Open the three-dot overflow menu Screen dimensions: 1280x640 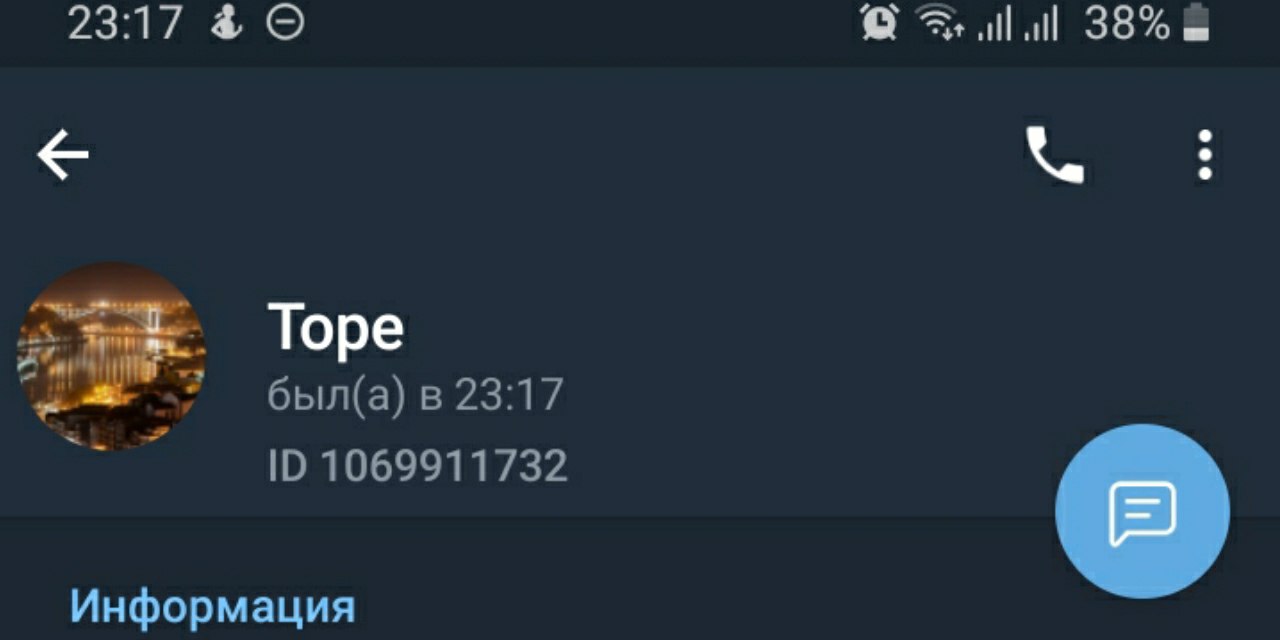click(1205, 155)
